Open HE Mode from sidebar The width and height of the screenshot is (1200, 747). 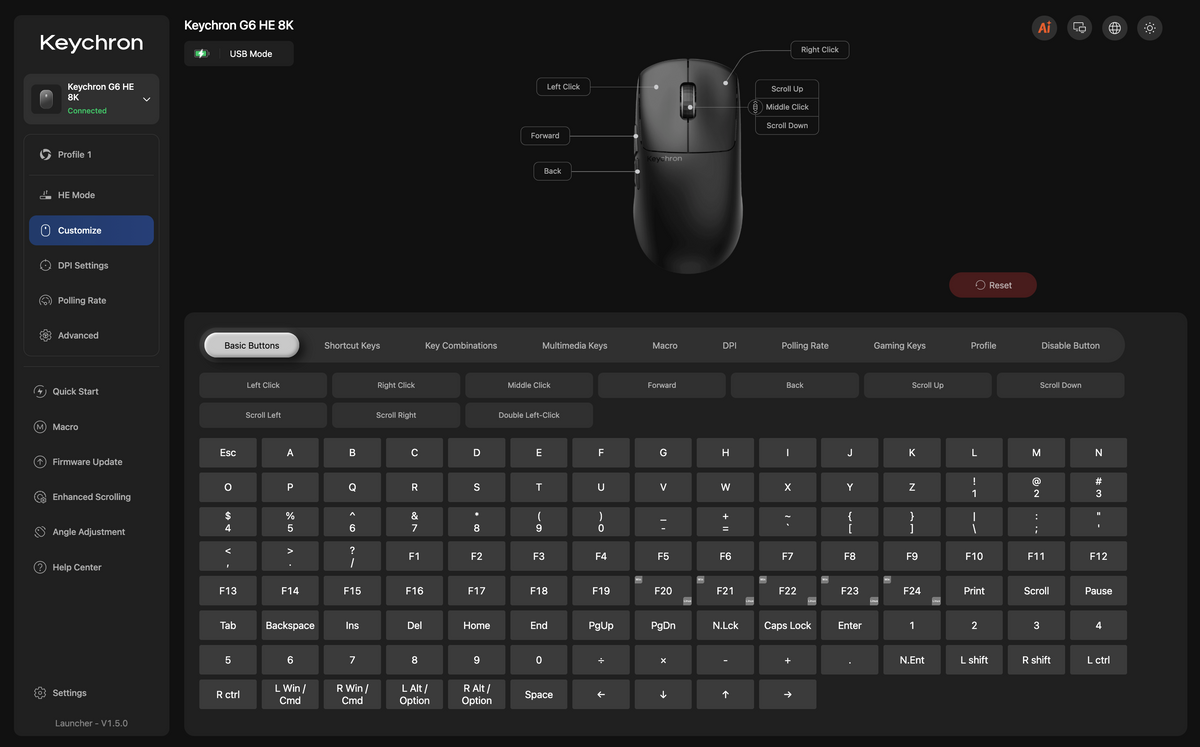click(x=91, y=195)
